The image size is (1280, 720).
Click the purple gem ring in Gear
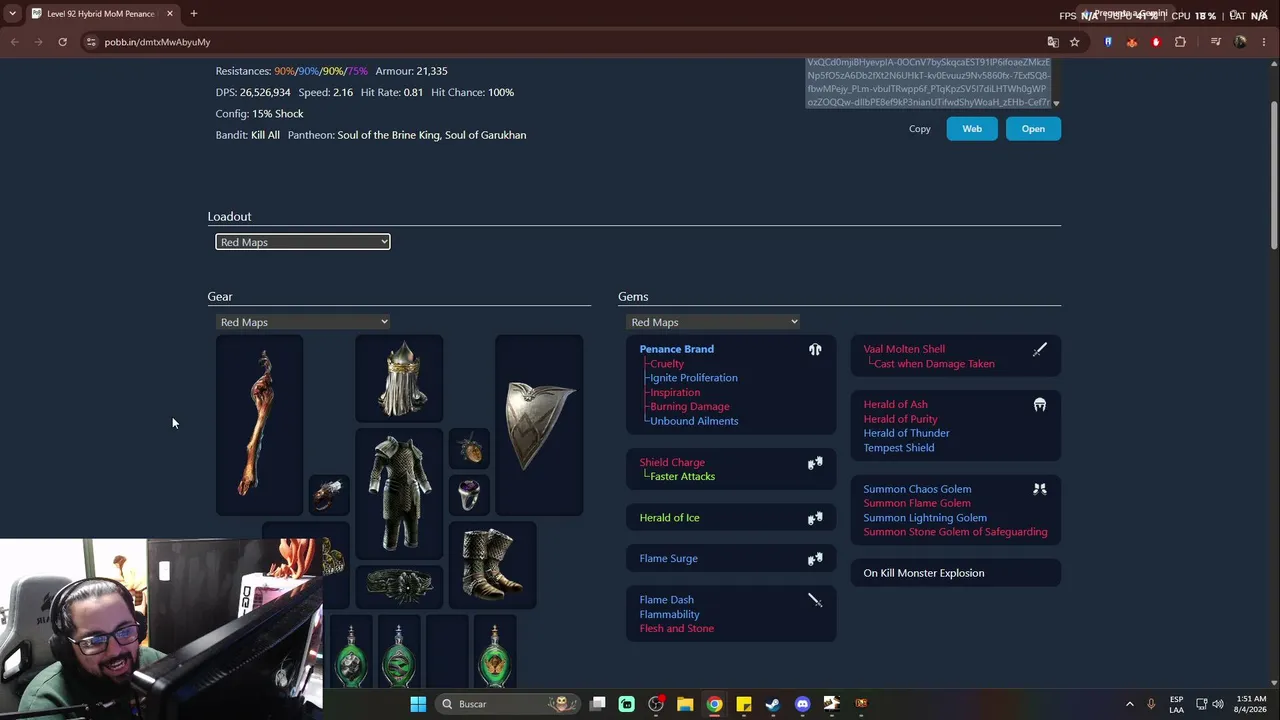click(x=469, y=495)
